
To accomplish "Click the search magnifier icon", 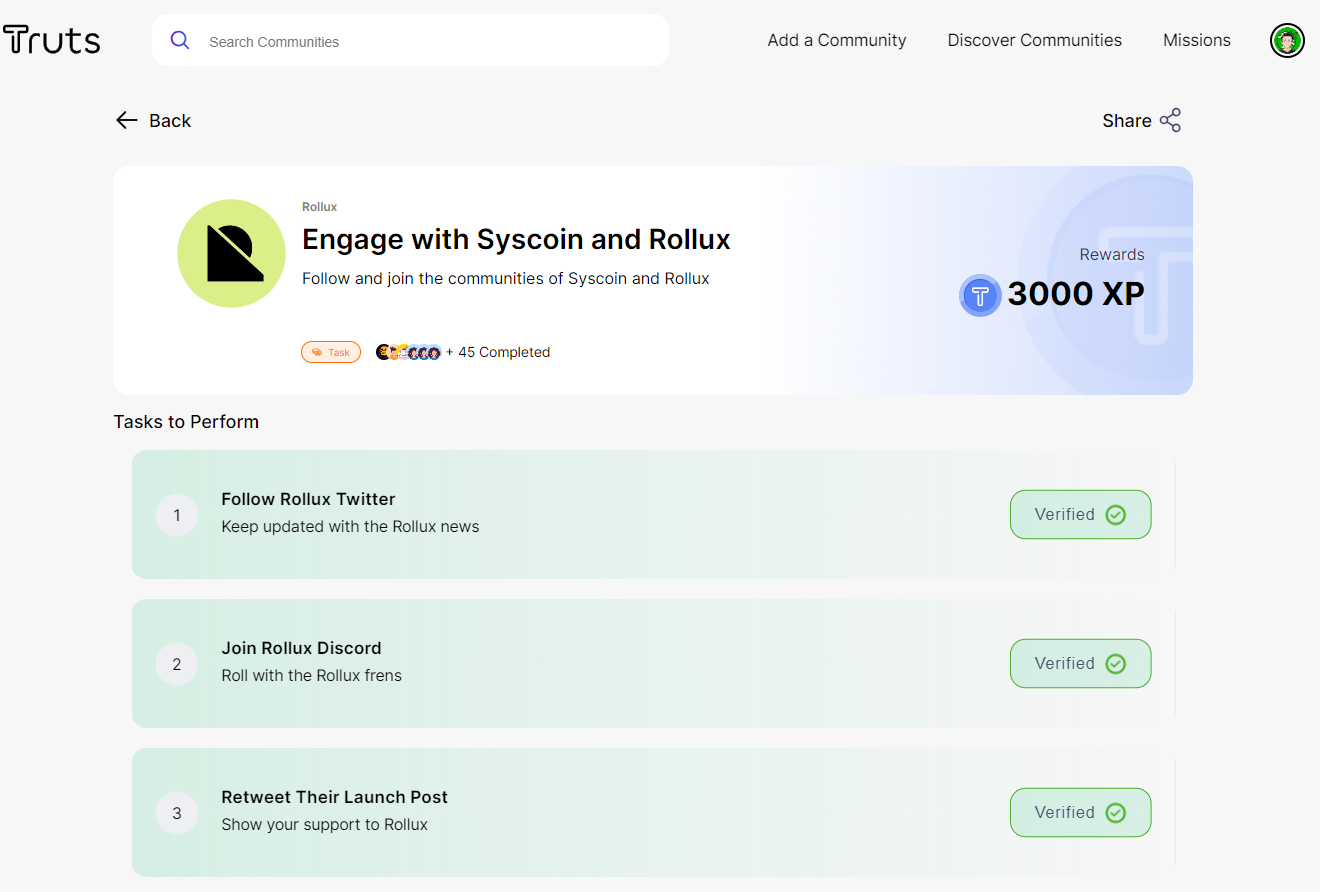I will tap(180, 40).
